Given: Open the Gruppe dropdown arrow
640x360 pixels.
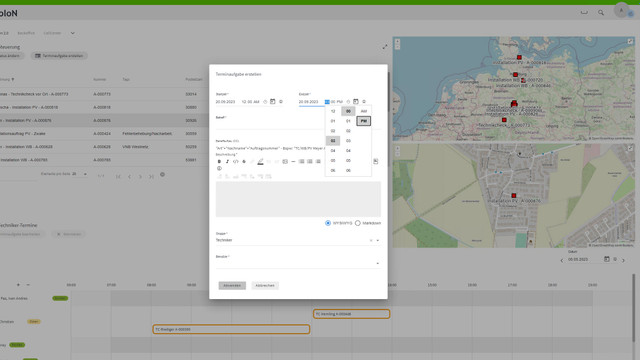Looking at the screenshot, I should (378, 240).
